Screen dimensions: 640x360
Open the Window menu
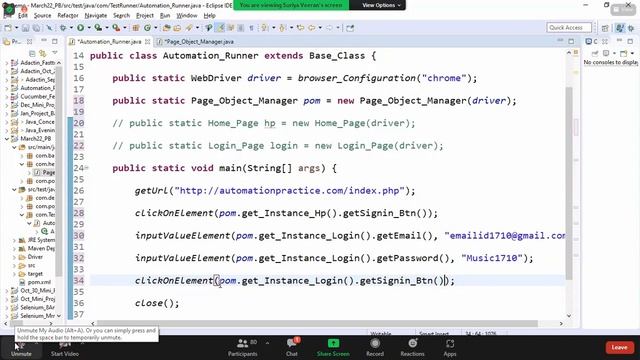point(187,16)
